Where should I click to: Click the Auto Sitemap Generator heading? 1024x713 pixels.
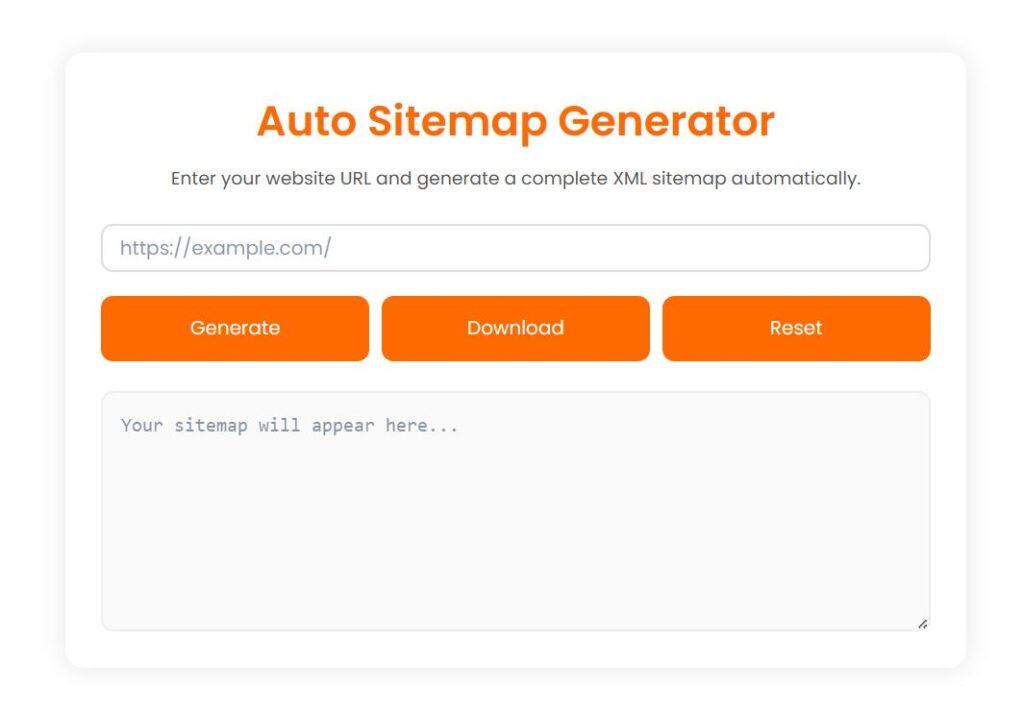tap(515, 121)
